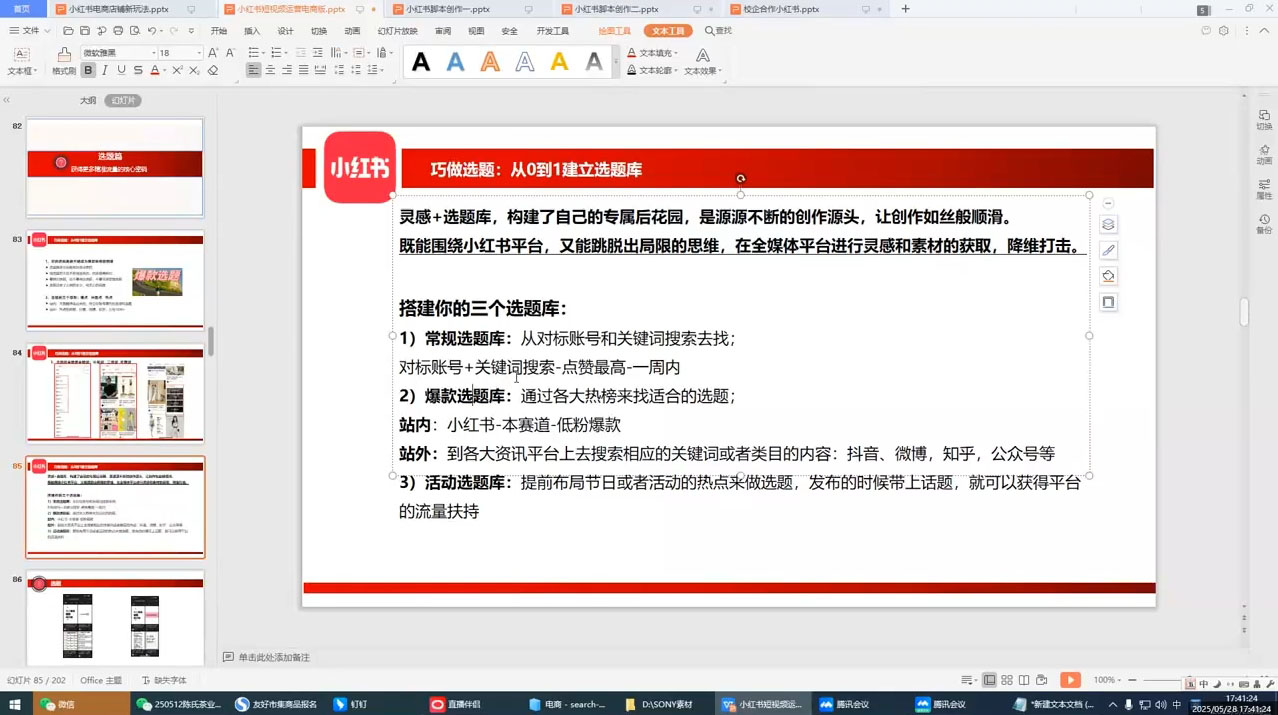The image size is (1278, 715).
Task: Switch to the 插入 (Insert) ribbon tab
Action: (x=253, y=30)
